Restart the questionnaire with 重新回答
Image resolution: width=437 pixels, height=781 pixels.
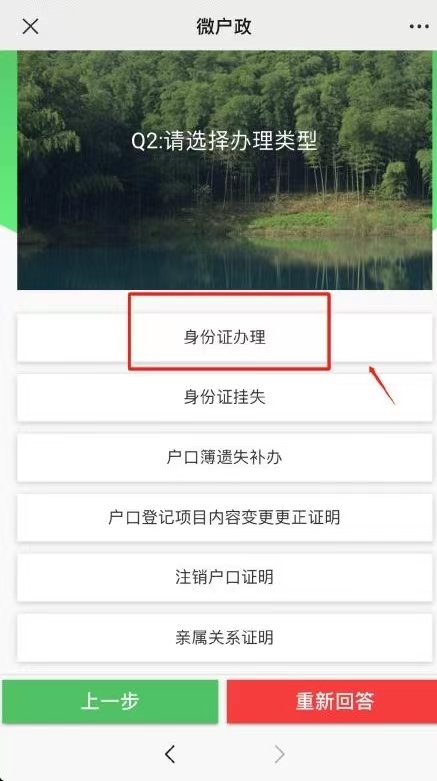tap(332, 701)
